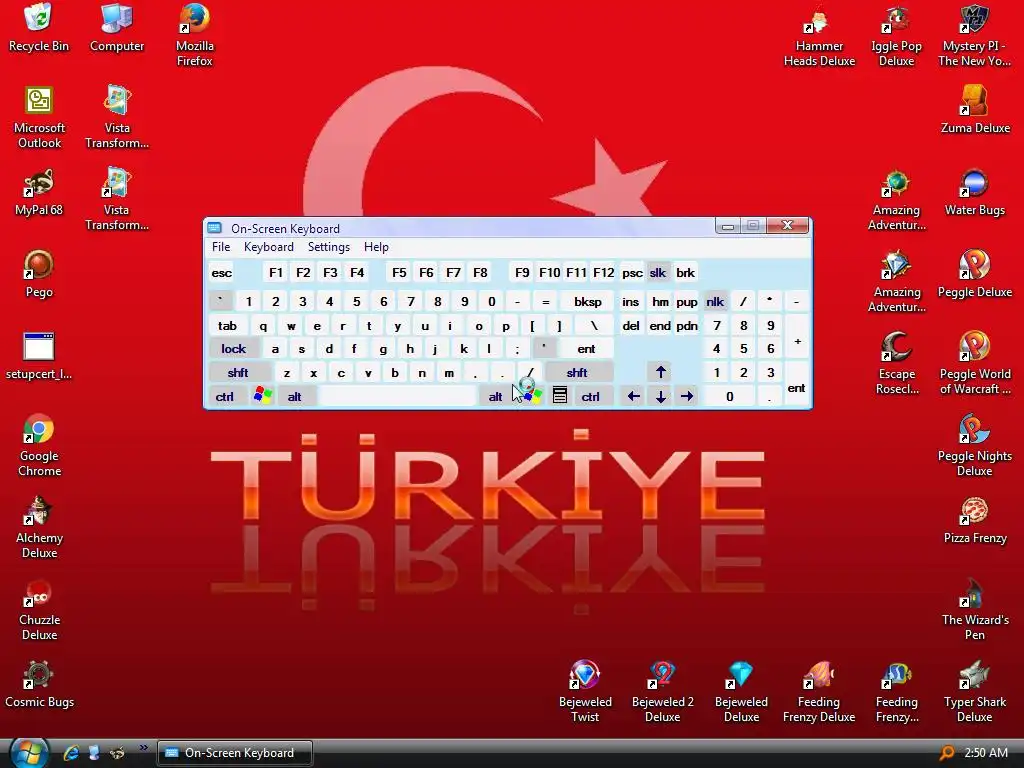This screenshot has width=1024, height=768.
Task: Click the tab key
Action: (227, 325)
